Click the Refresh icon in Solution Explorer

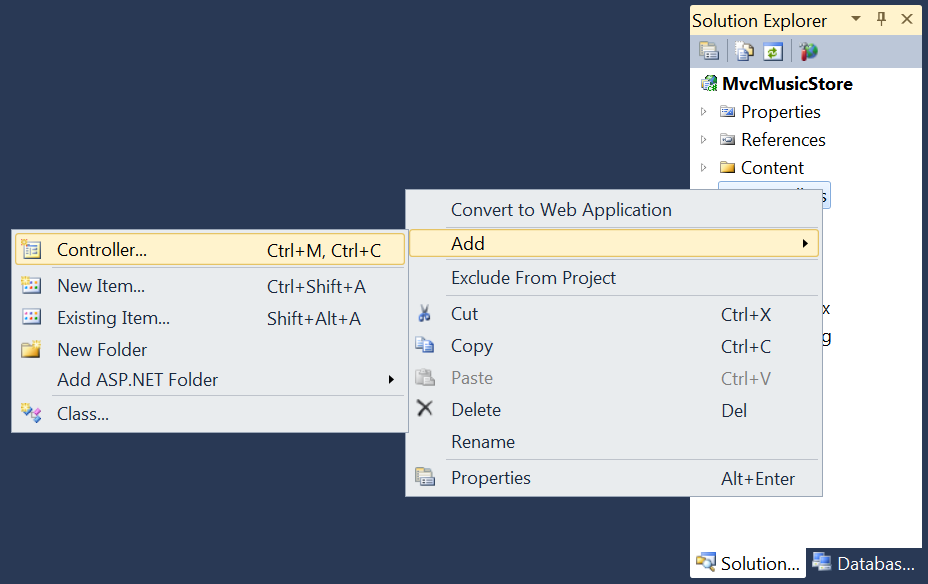coord(772,51)
